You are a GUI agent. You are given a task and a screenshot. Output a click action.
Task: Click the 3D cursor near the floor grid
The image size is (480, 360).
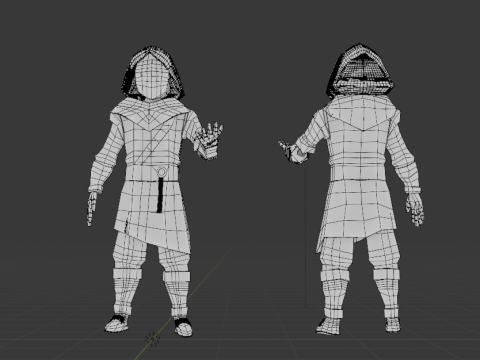click(x=153, y=339)
